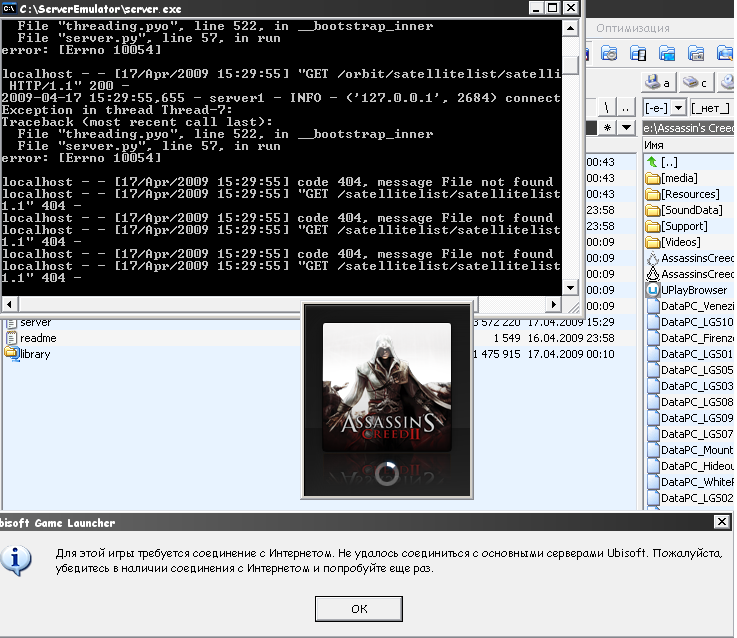Select the server file in left panel

[x=29, y=323]
